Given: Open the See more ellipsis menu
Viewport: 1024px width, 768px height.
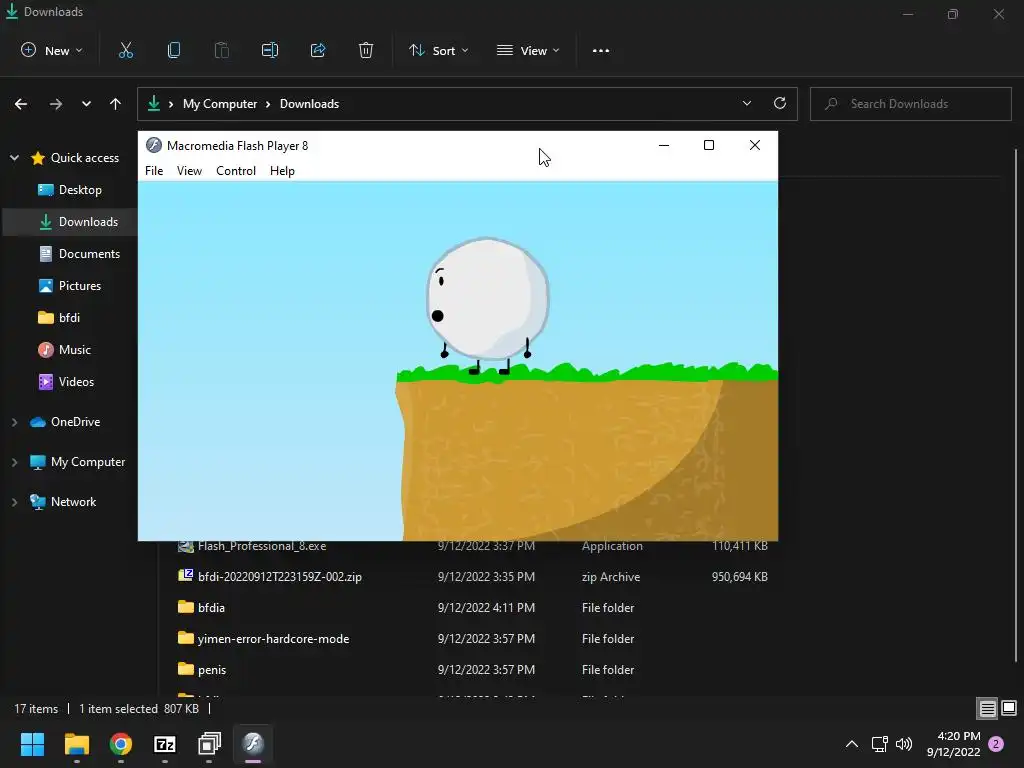Looking at the screenshot, I should click(x=601, y=50).
